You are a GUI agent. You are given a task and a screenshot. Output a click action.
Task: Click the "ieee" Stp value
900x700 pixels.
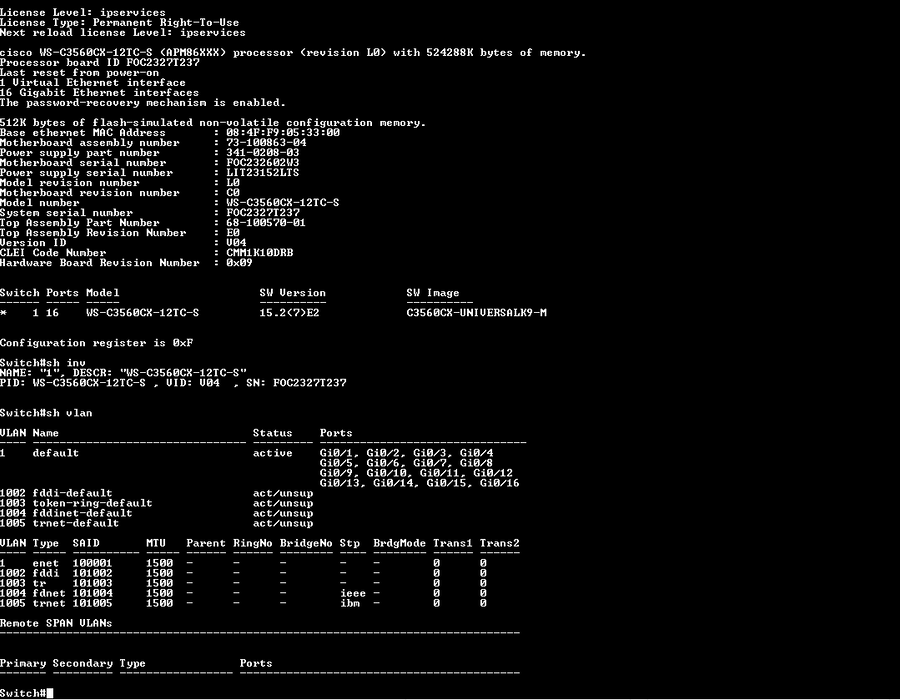coord(353,593)
